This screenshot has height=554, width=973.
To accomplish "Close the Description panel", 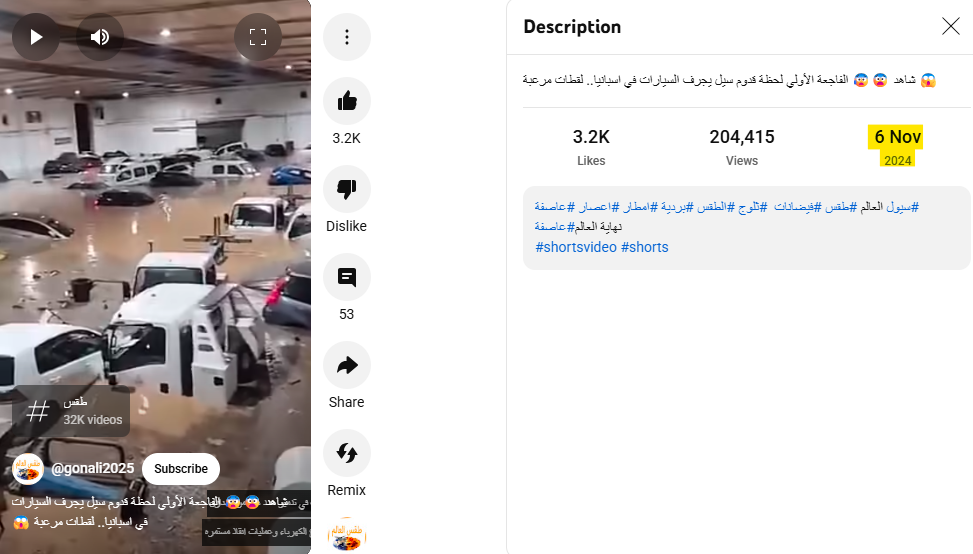I will tap(951, 26).
